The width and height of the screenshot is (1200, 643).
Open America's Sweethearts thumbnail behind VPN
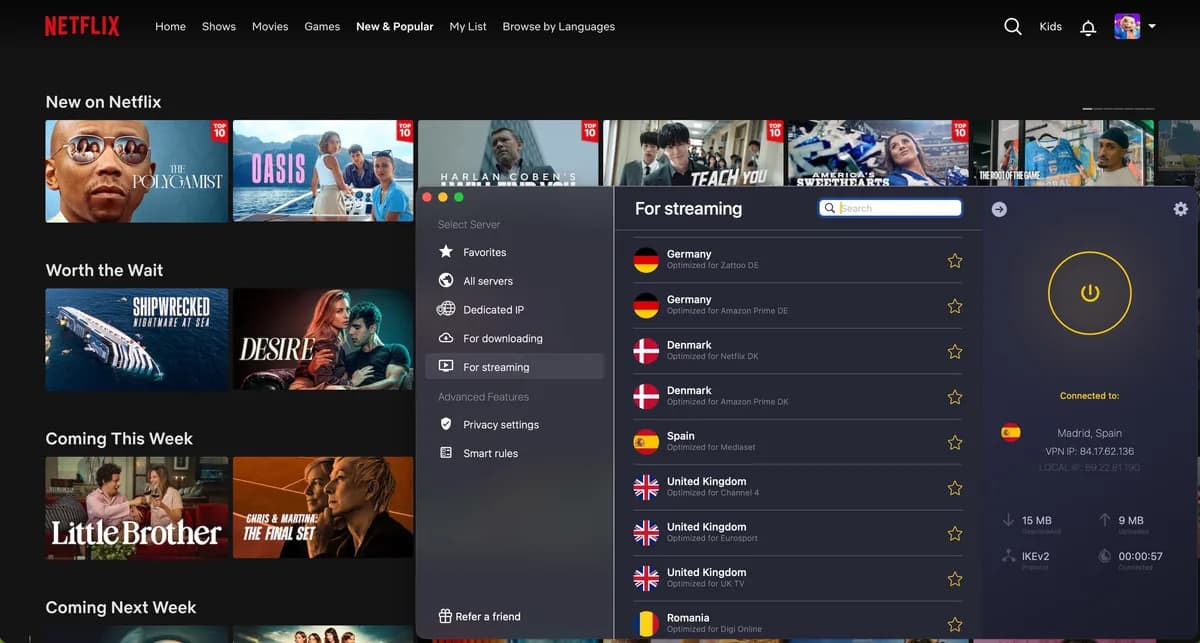point(879,153)
